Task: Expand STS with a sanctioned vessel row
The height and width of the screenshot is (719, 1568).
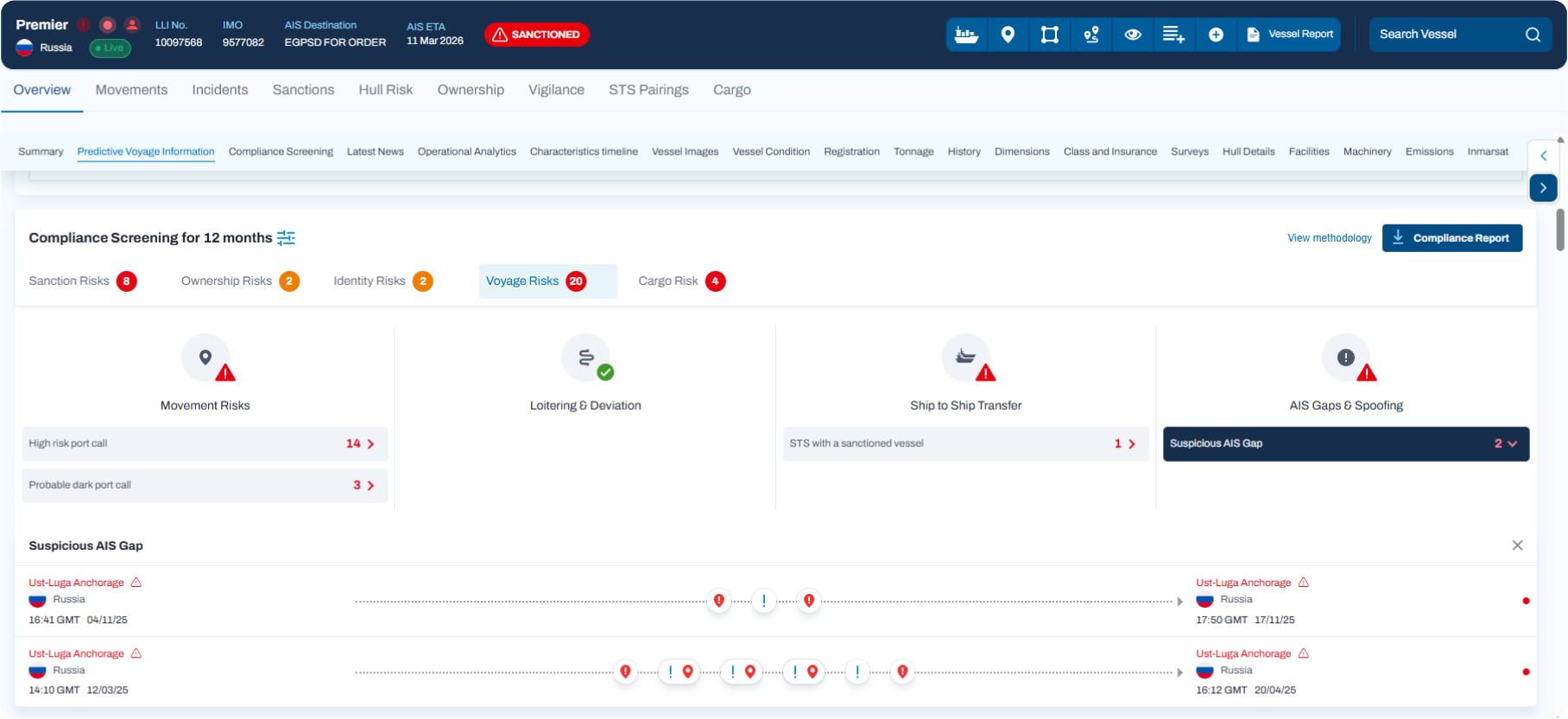Action: tap(1131, 444)
